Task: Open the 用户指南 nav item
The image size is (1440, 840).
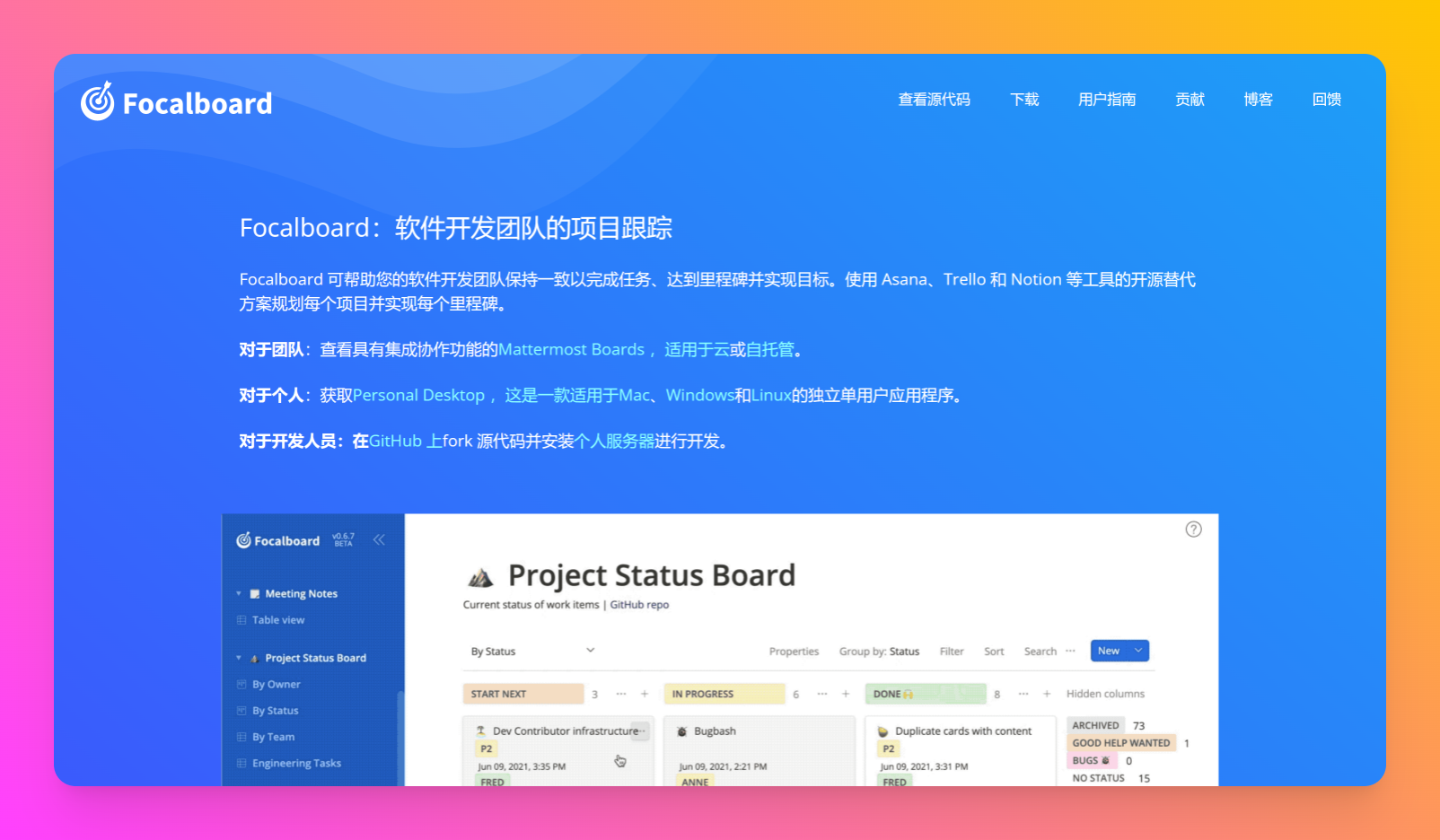Action: click(1107, 100)
